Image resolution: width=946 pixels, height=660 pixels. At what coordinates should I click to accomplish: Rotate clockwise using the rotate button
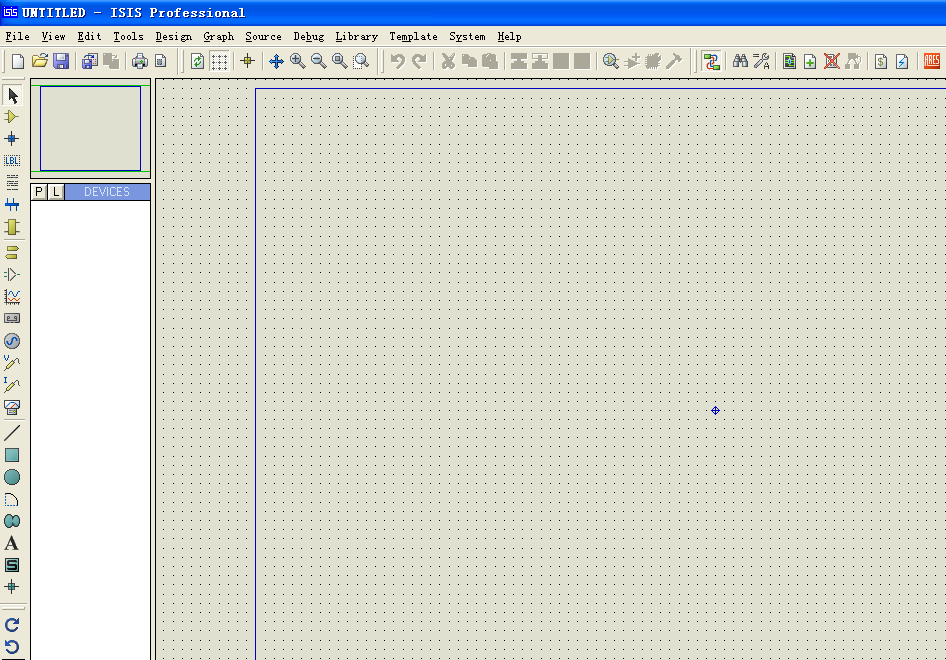click(11, 625)
